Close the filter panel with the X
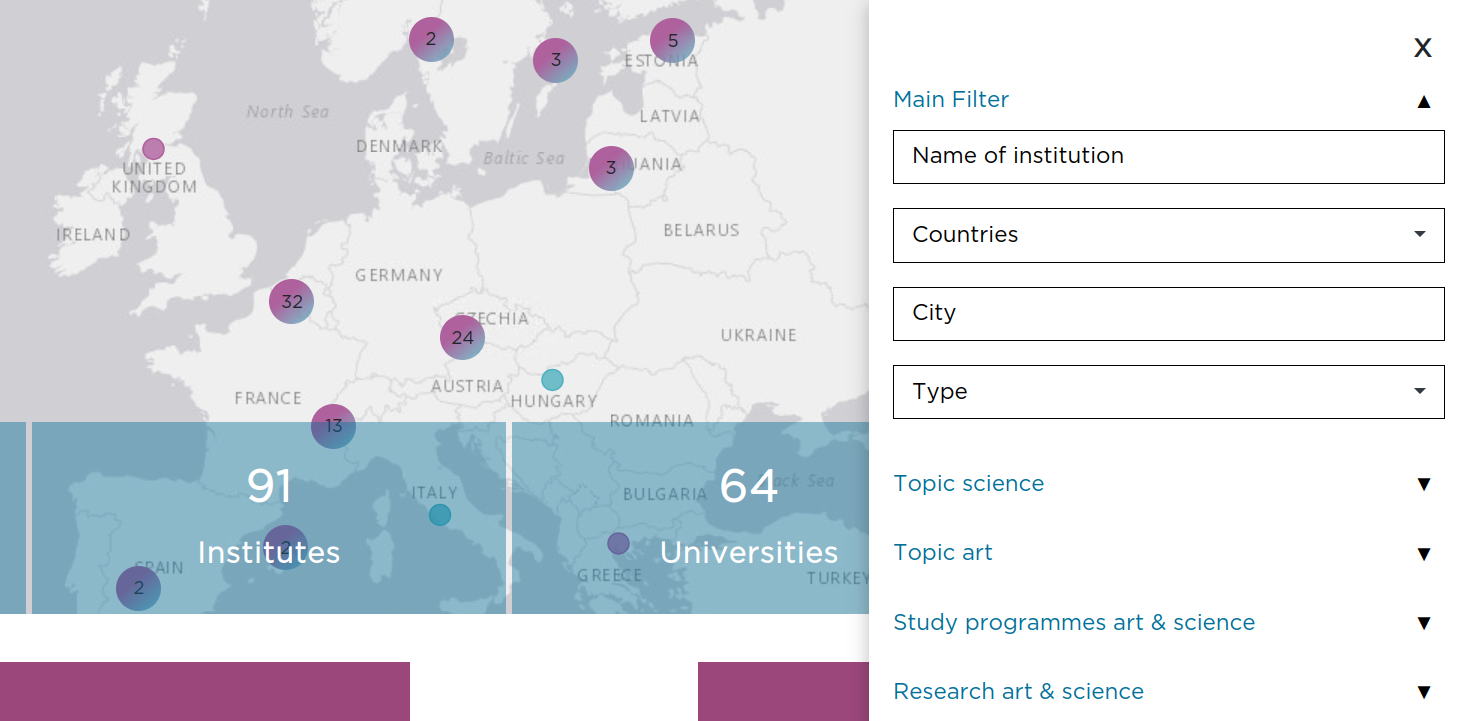Screen dimensions: 1467x721 1423,47
